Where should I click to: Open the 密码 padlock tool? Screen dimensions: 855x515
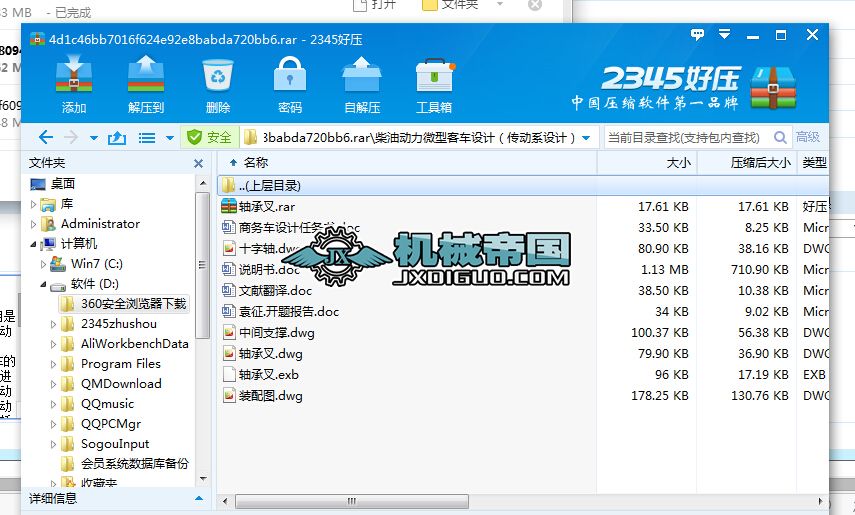pyautogui.click(x=290, y=75)
